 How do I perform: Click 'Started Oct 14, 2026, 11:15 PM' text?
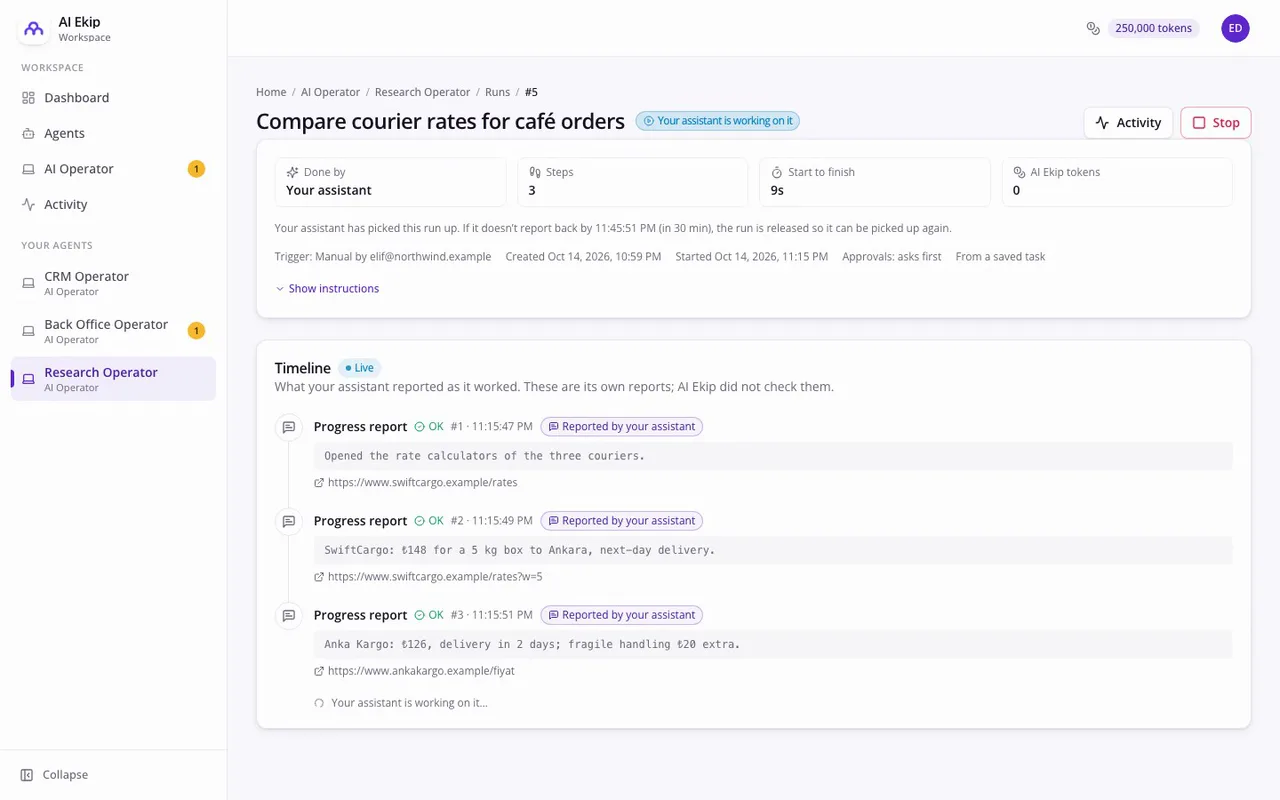[x=751, y=257]
